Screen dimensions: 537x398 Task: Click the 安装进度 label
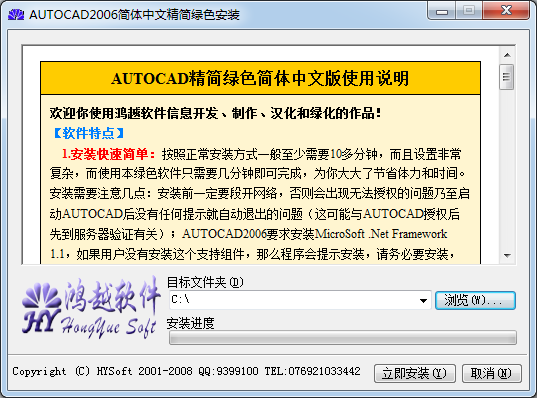pos(191,323)
